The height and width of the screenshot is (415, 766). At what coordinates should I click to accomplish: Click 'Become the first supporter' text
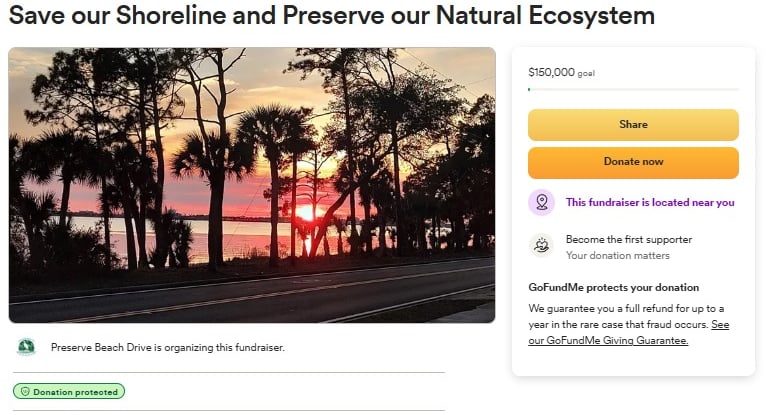[629, 240]
